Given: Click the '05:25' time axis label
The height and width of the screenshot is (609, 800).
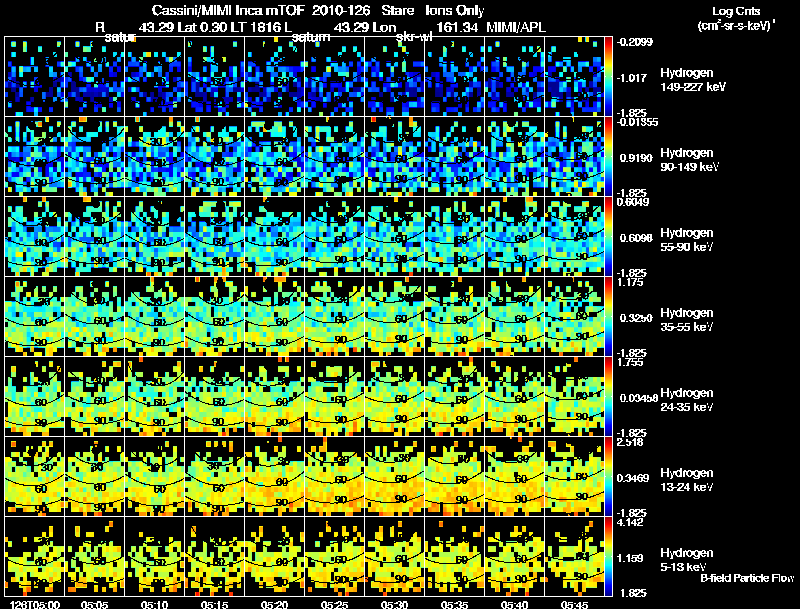Looking at the screenshot, I should coord(334,604).
